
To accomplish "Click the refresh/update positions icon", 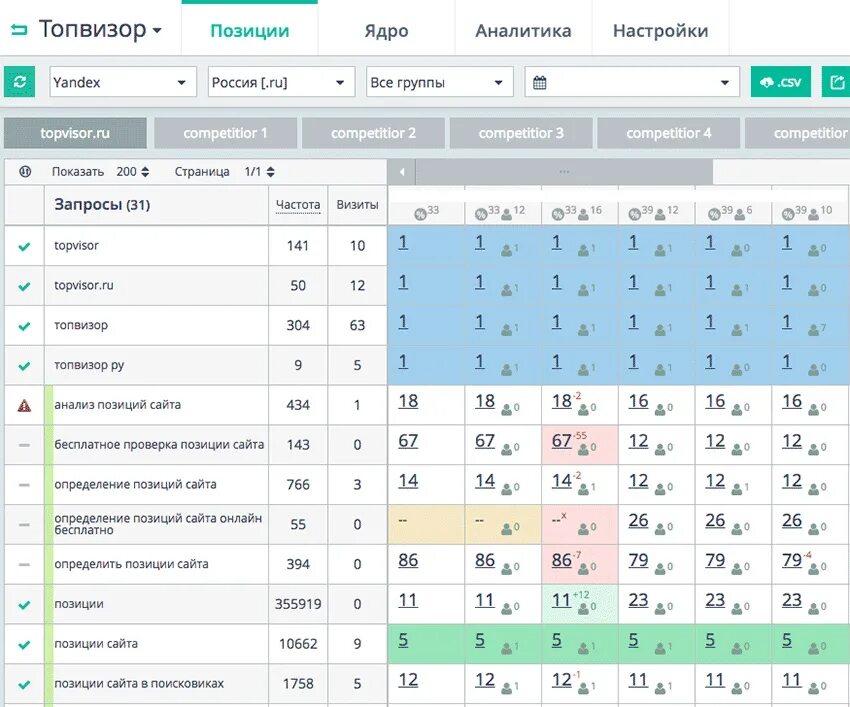I will (x=20, y=81).
